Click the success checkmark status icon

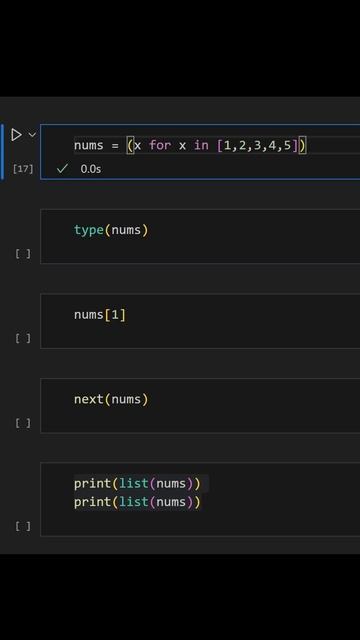[x=62, y=169]
